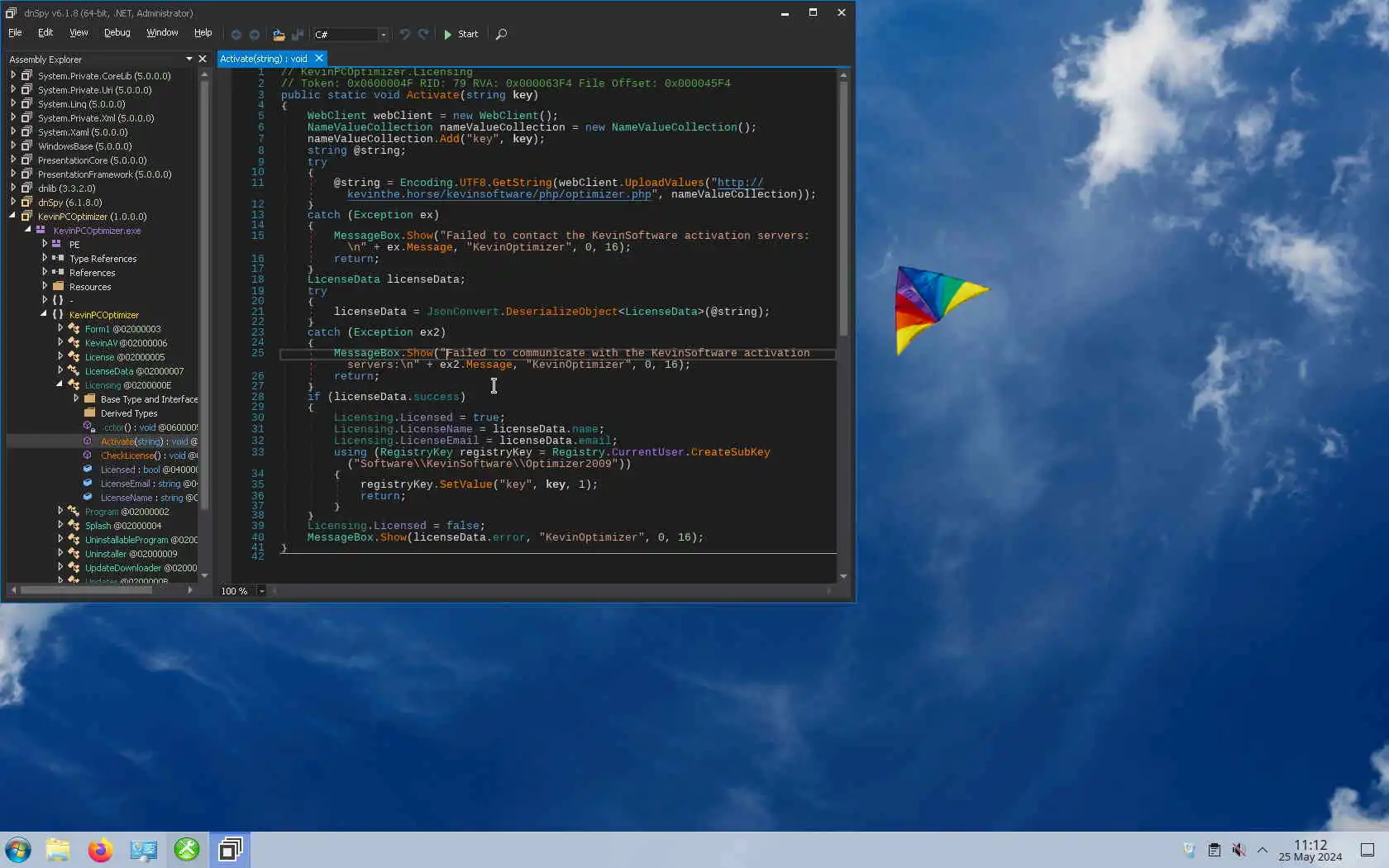
Task: Open the Windows Start menu
Action: click(18, 850)
